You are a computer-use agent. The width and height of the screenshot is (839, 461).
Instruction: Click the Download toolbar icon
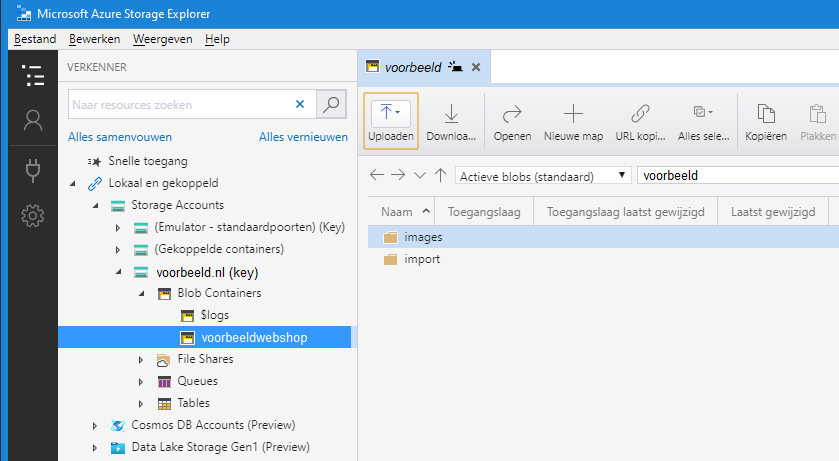tap(451, 114)
